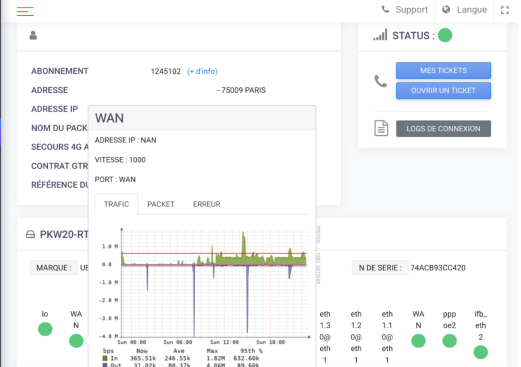Click the graph Max value 1.82M
The width and height of the screenshot is (521, 367).
[216, 358]
